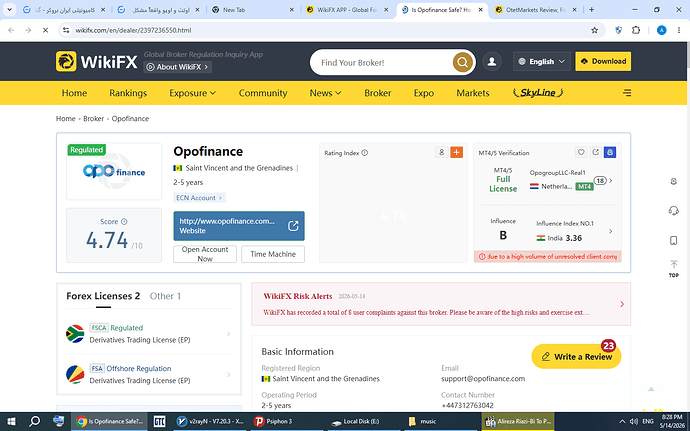The height and width of the screenshot is (431, 690).
Task: Open the SkyLine page
Action: (538, 92)
